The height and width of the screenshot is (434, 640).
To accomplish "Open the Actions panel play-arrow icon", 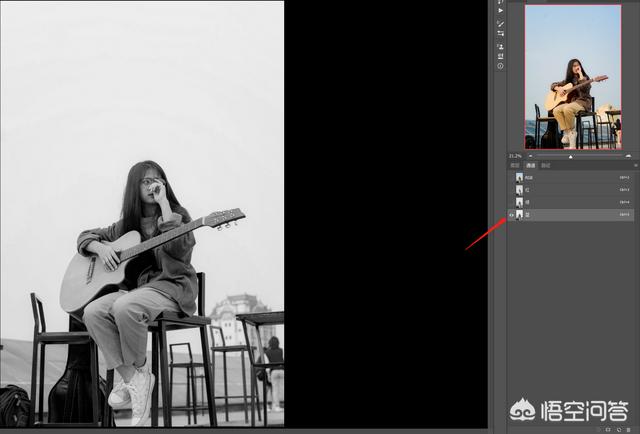I will (500, 11).
